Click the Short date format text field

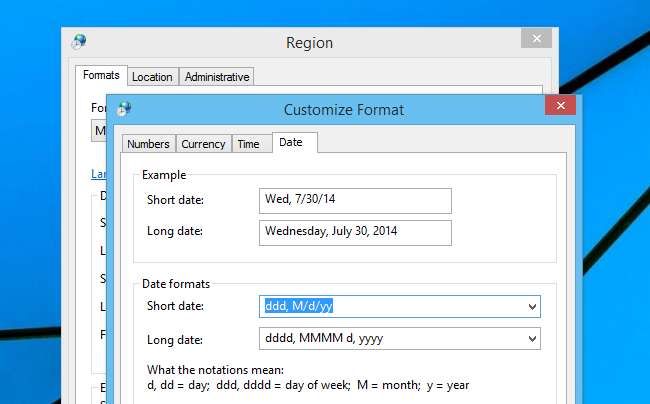390,306
